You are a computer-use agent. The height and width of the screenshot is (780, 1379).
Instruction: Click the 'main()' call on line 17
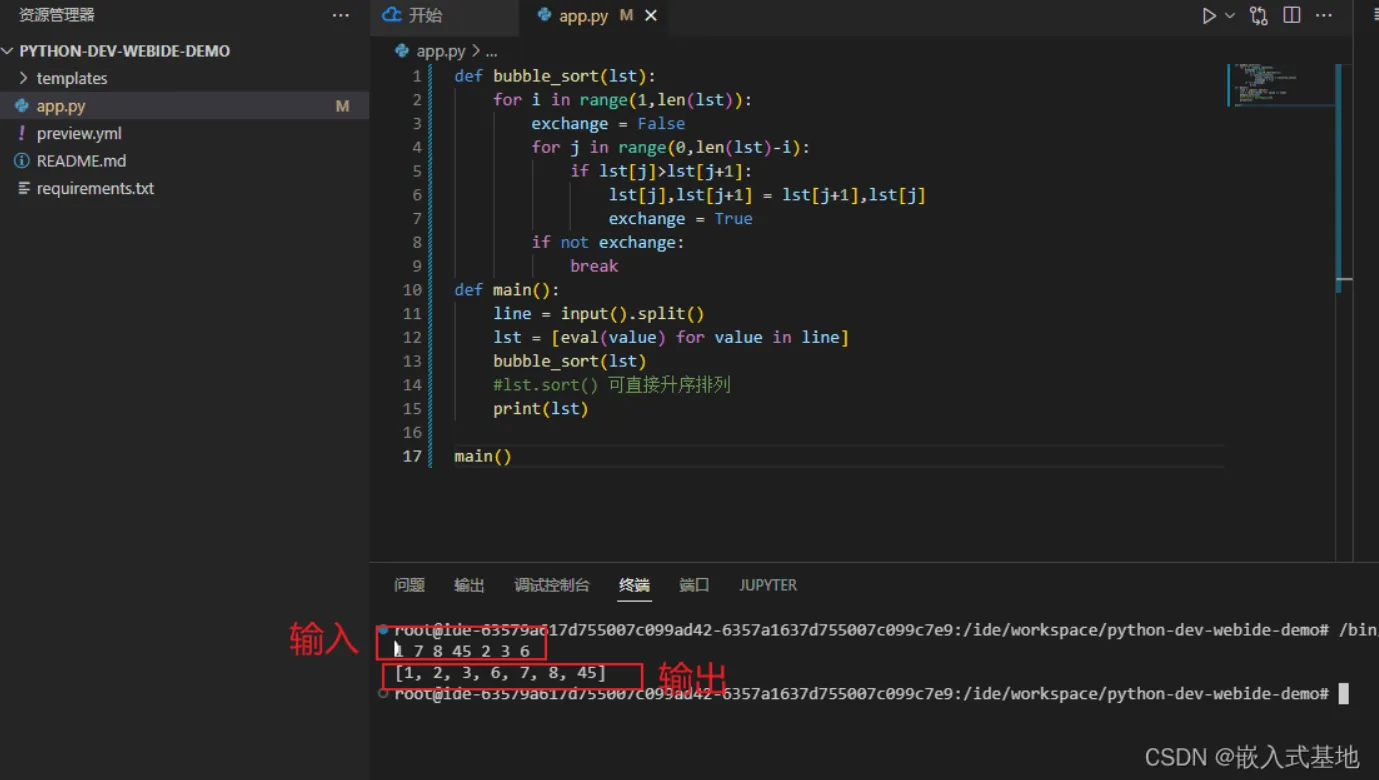tap(483, 456)
